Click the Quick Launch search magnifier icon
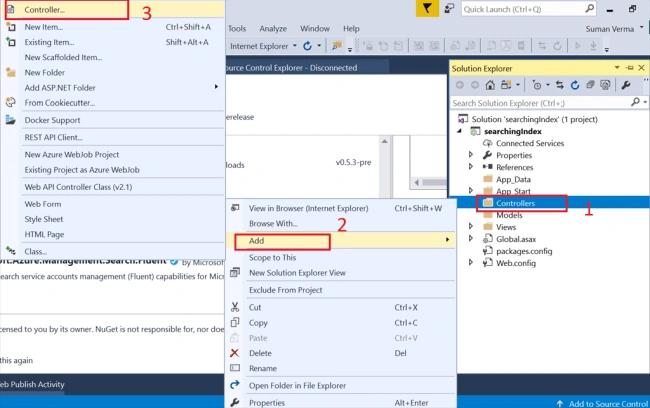The width and height of the screenshot is (650, 408). coord(589,9)
